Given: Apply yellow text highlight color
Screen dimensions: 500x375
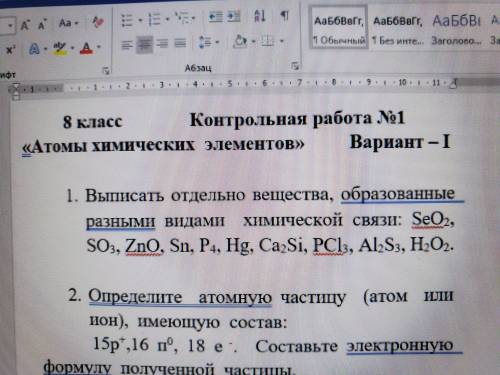Looking at the screenshot, I should pos(60,48).
